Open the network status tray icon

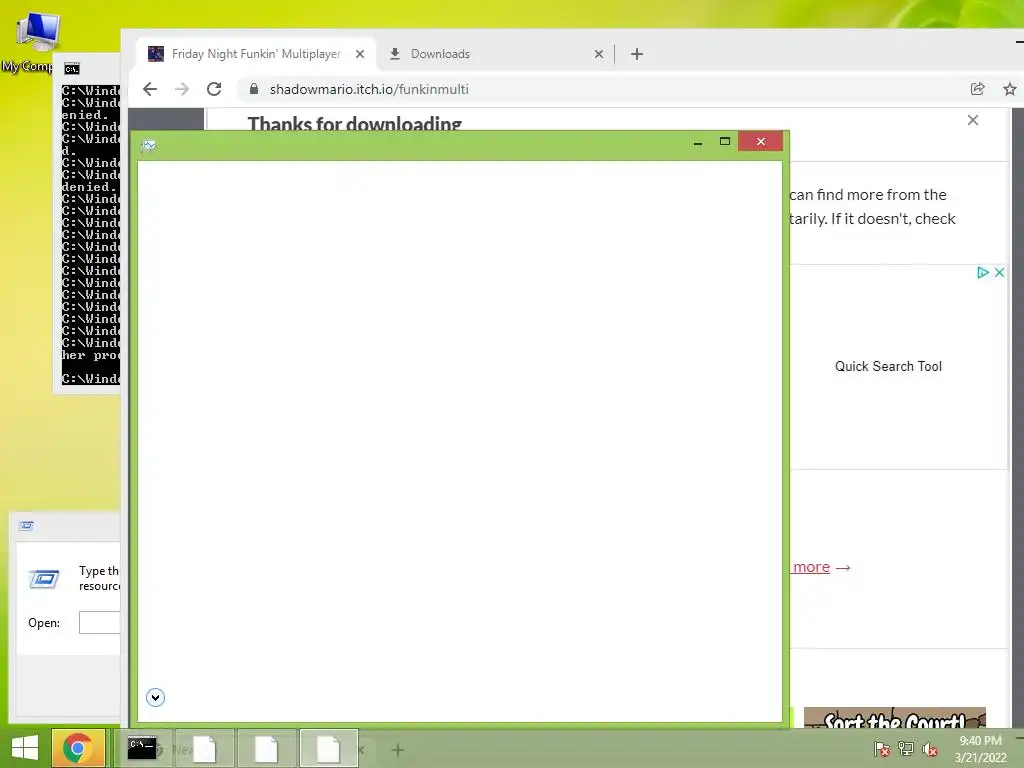[906, 749]
